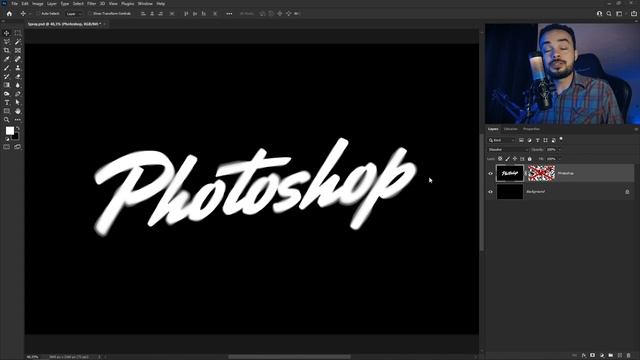
Task: Select the Healing Brush tool
Action: click(x=18, y=59)
